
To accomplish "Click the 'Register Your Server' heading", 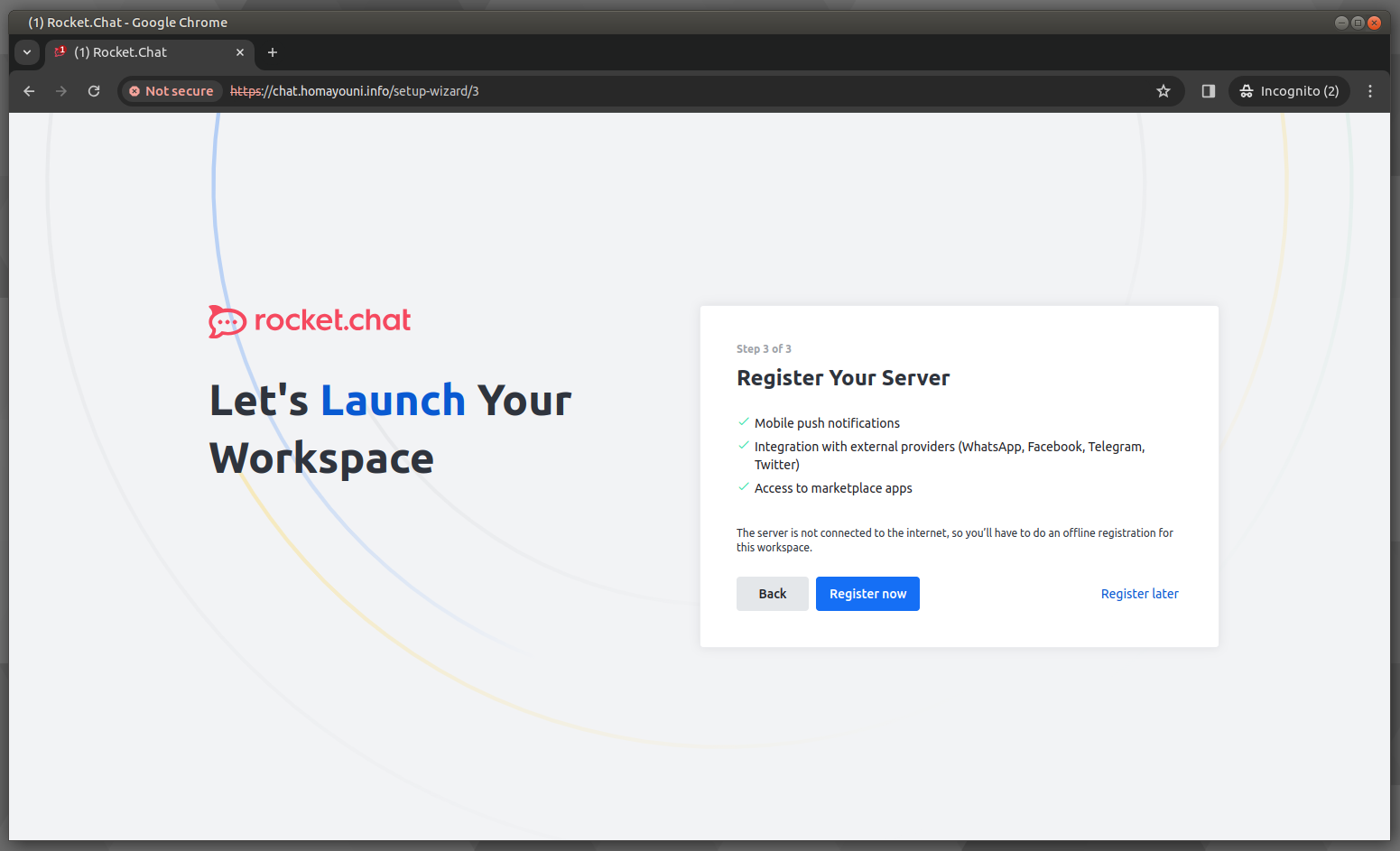I will coord(843,378).
